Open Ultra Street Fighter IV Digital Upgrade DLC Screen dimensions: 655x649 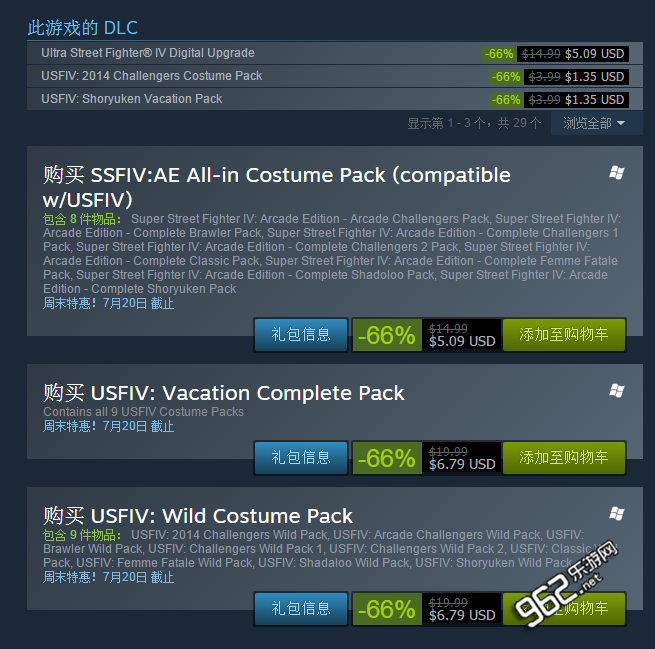coord(335,53)
